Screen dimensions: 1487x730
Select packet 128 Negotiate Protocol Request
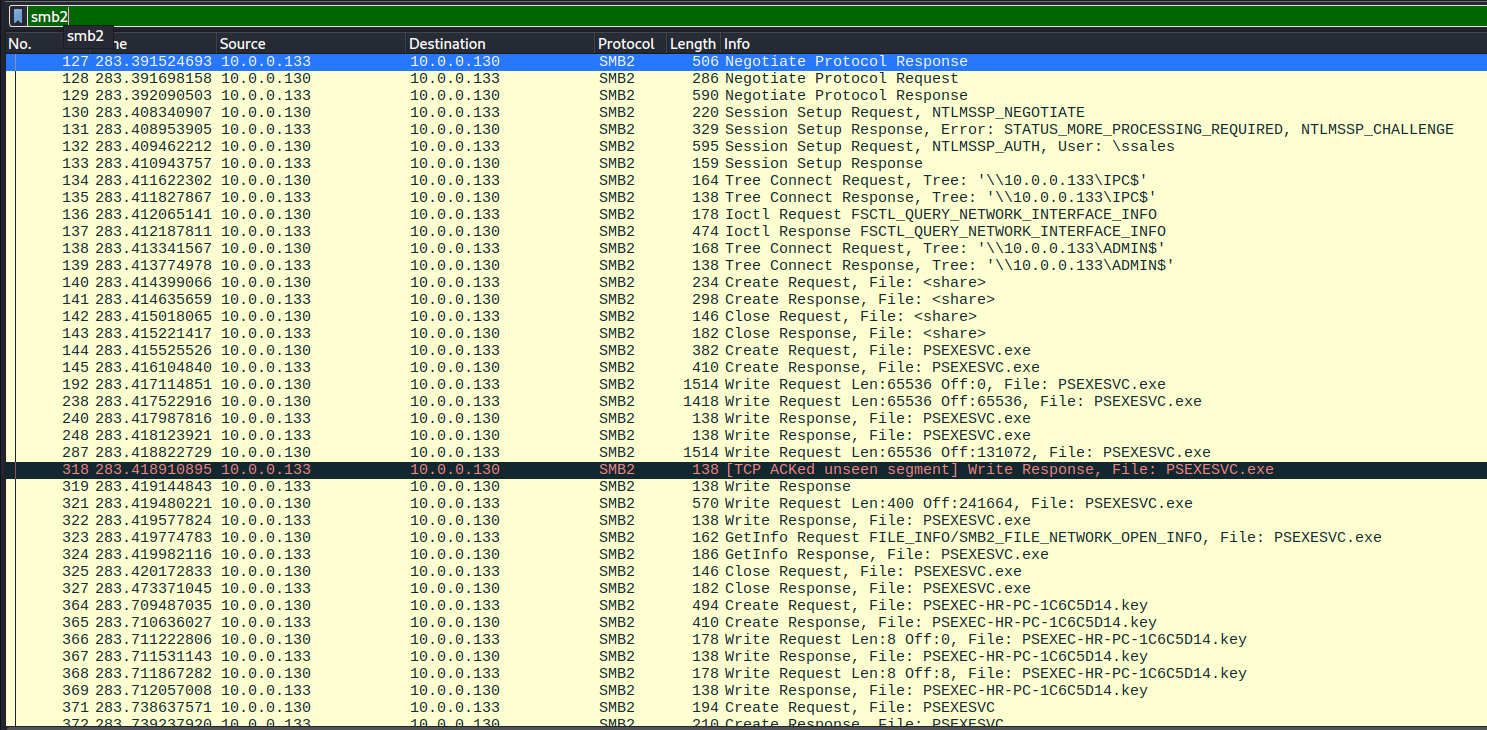pyautogui.click(x=745, y=78)
